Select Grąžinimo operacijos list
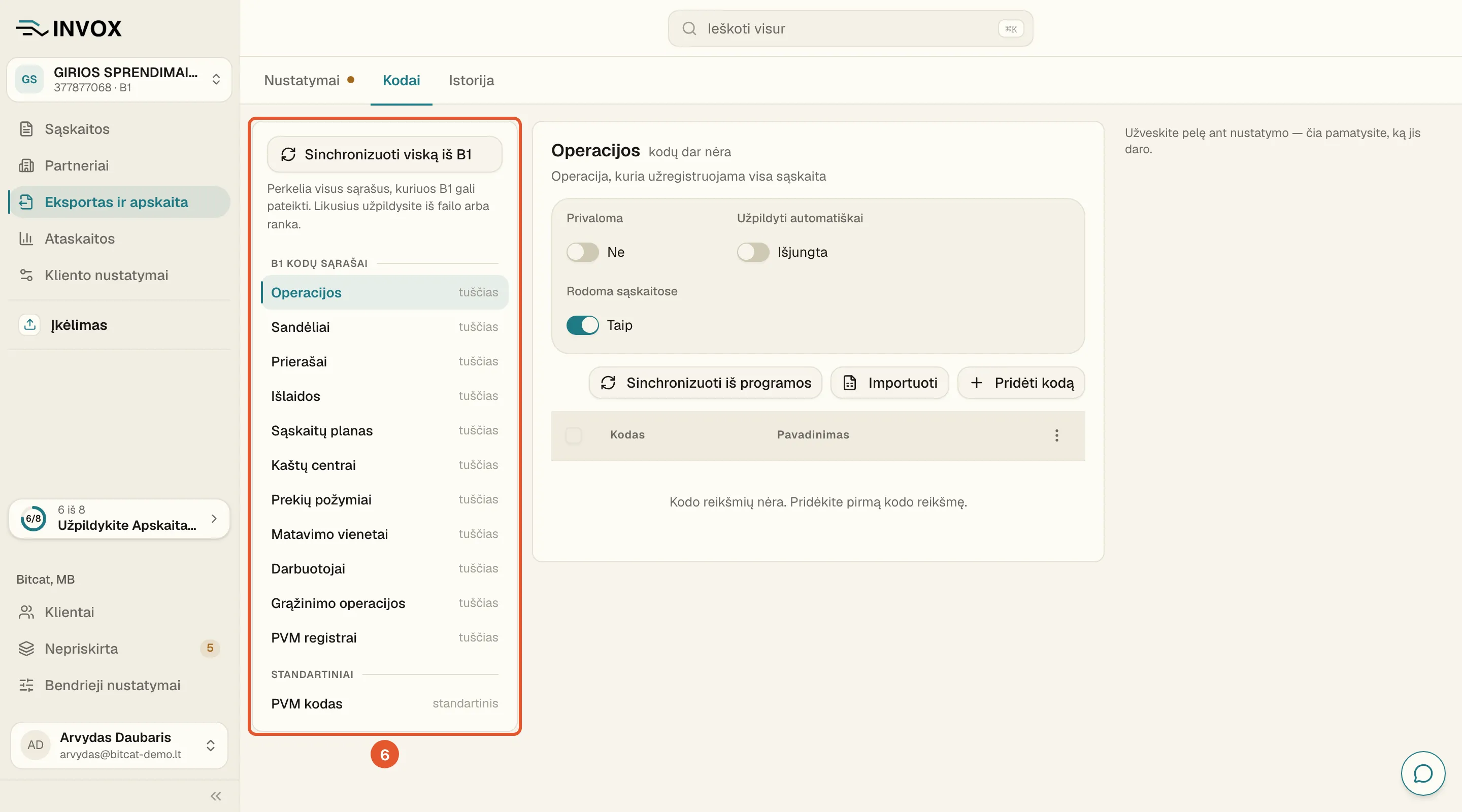 coord(384,602)
